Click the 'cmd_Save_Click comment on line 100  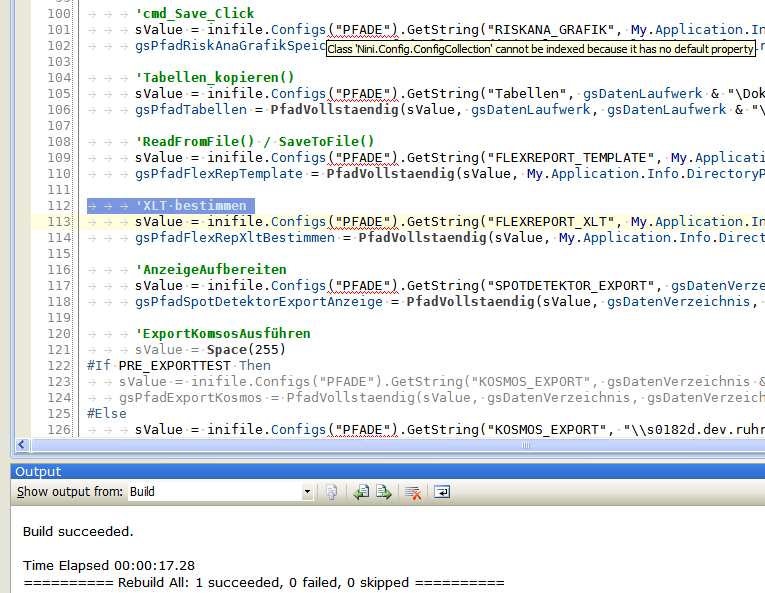pyautogui.click(x=195, y=14)
